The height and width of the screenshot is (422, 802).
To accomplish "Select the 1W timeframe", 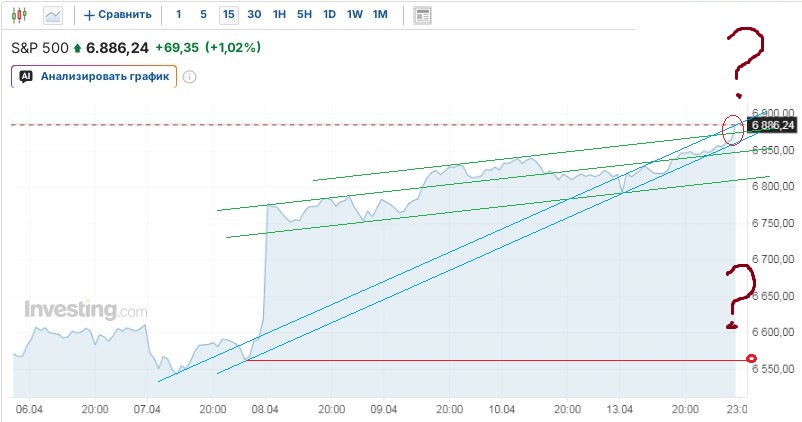I will (x=354, y=15).
